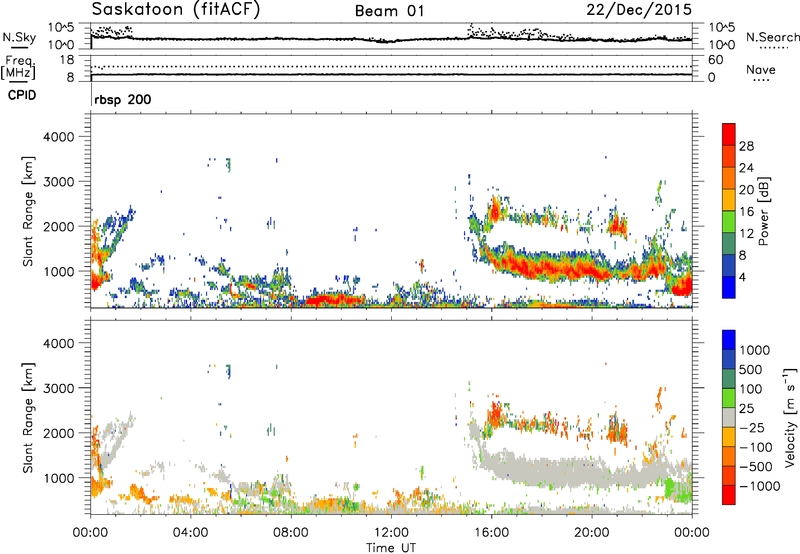800x554 pixels.
Task: Click the bottom blue Power colorbar segment
Action: (729, 287)
